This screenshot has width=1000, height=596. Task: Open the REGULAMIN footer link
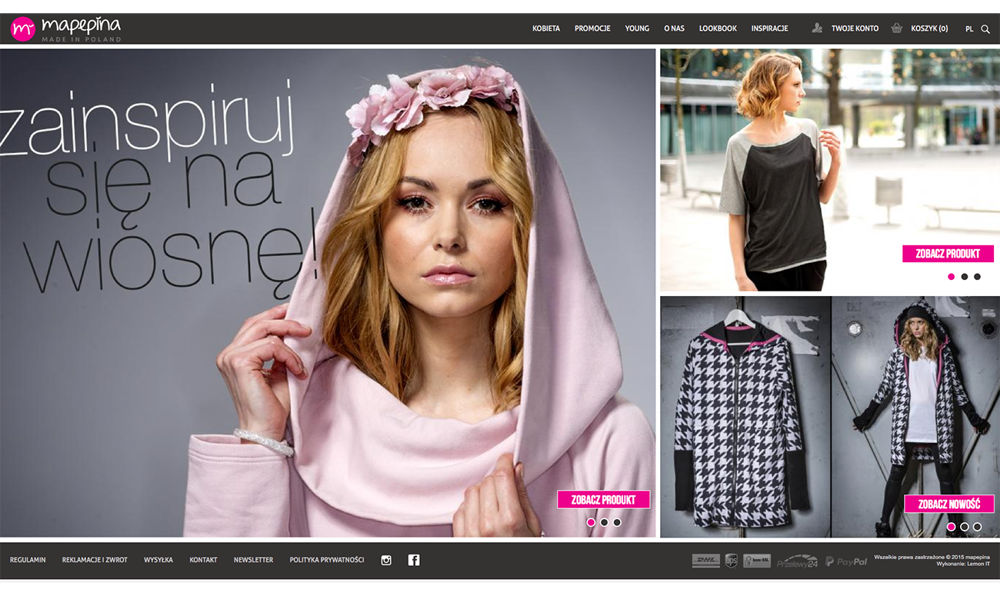pos(28,560)
